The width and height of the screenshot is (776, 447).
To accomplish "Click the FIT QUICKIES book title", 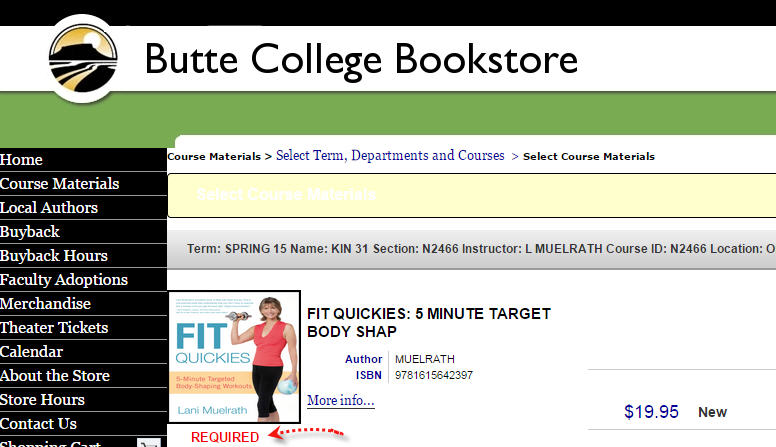I will pyautogui.click(x=429, y=322).
